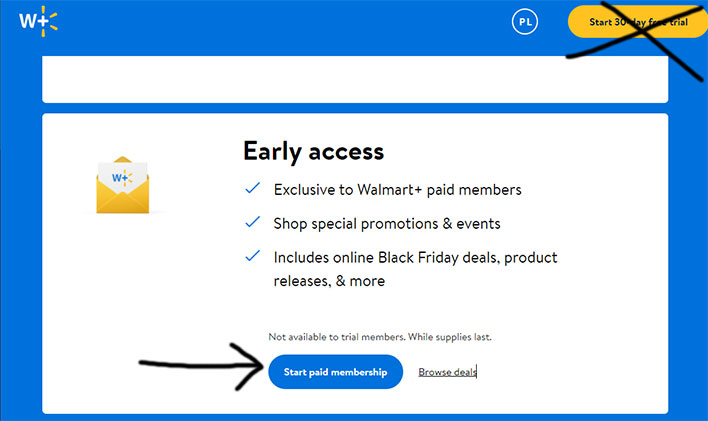This screenshot has width=708, height=421.
Task: Click checkmark beside Includes online Black Friday deals
Action: (253, 257)
